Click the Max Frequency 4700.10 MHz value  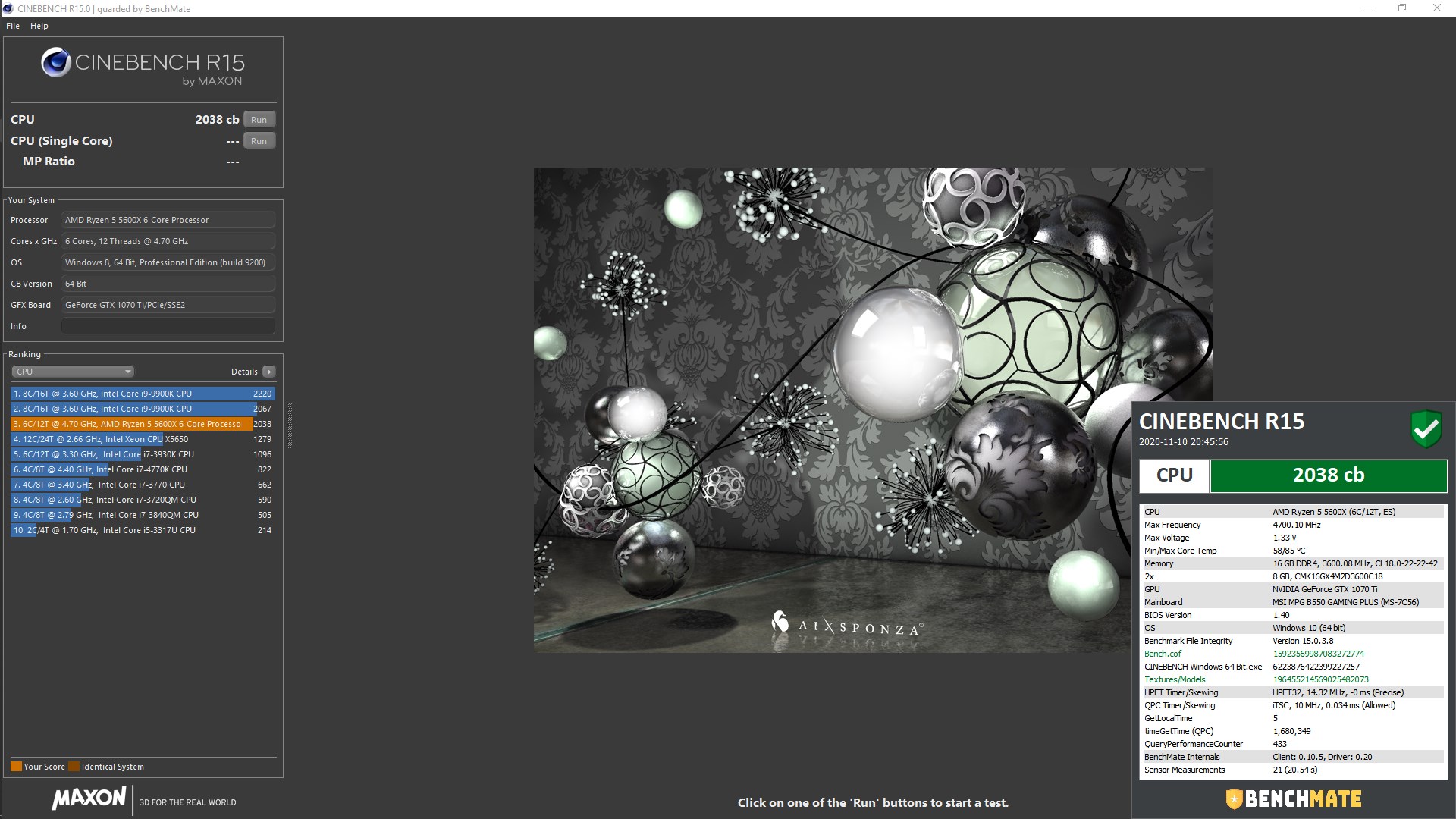pyautogui.click(x=1296, y=525)
